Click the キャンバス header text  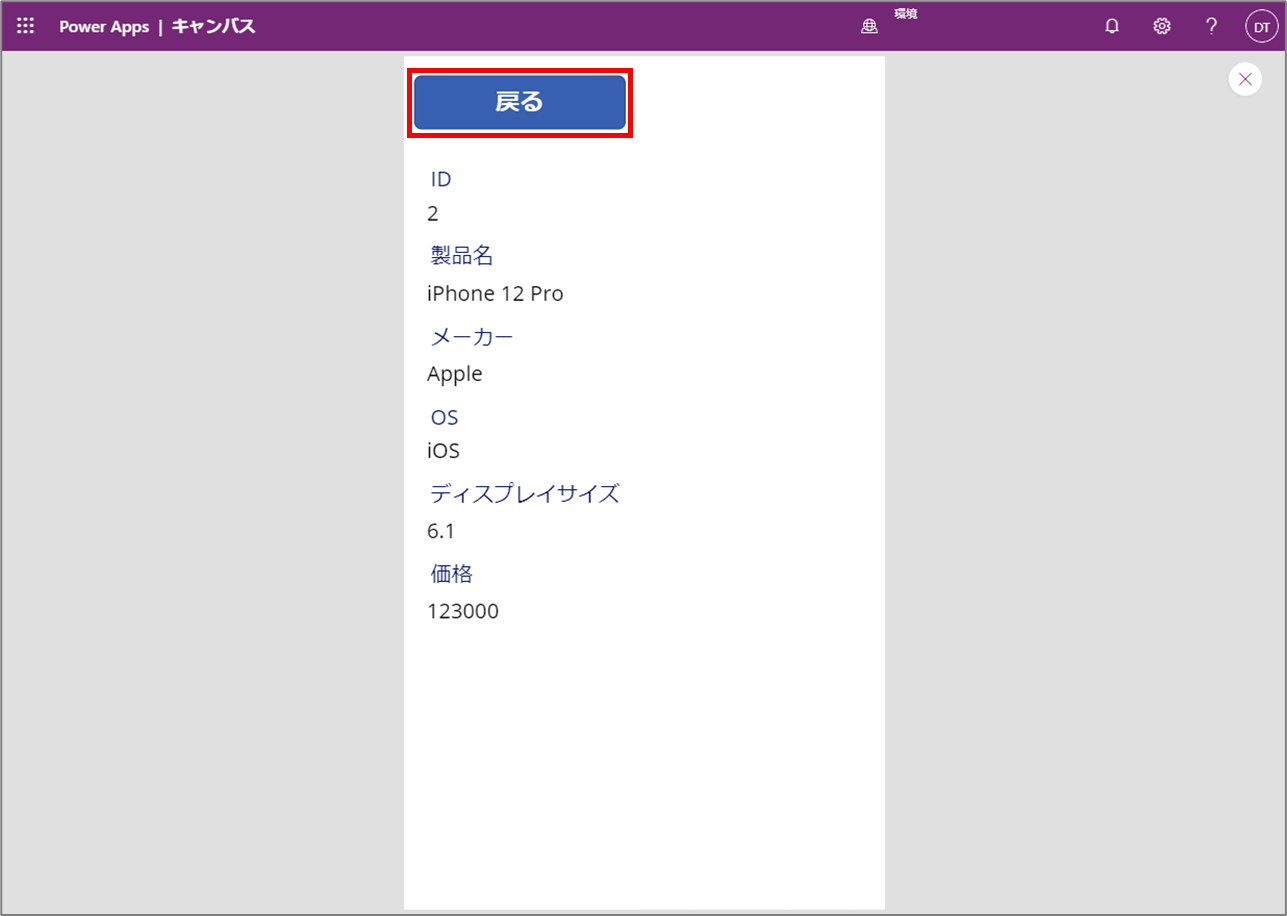tap(213, 27)
